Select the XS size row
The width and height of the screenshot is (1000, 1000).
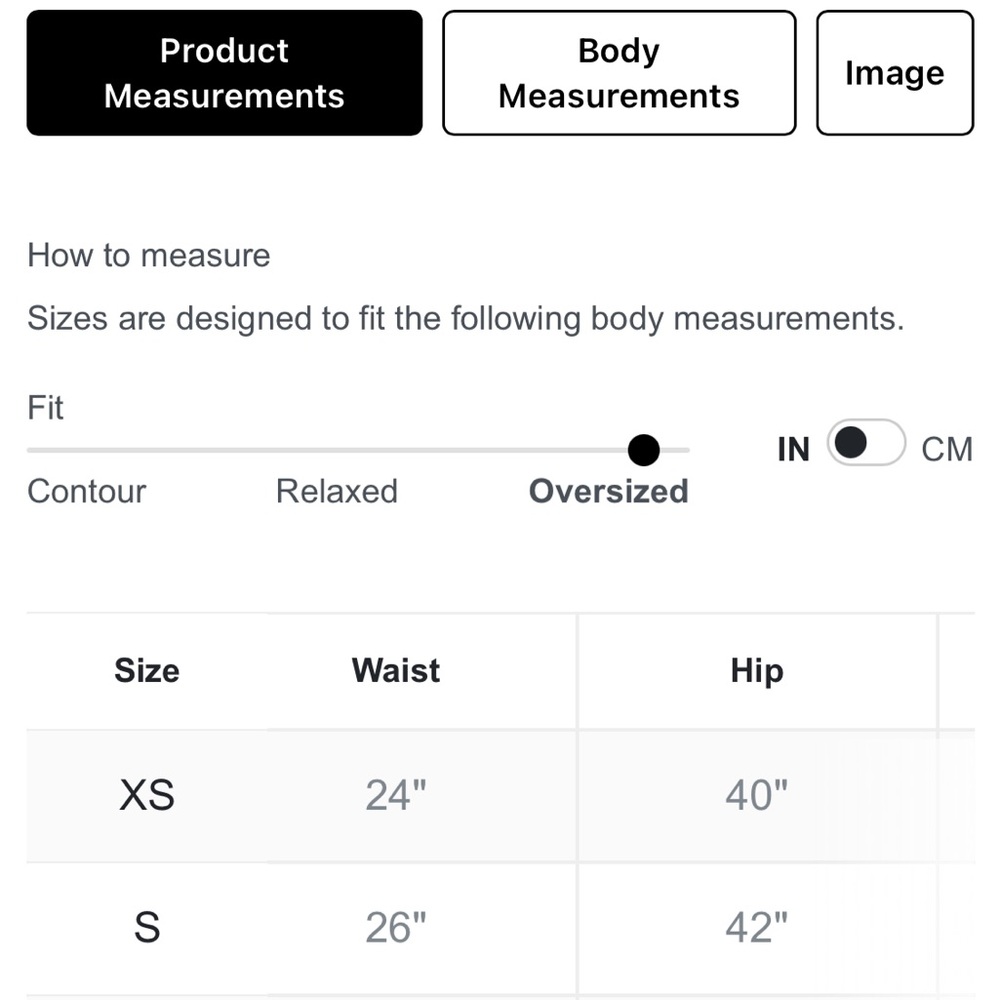(x=501, y=796)
